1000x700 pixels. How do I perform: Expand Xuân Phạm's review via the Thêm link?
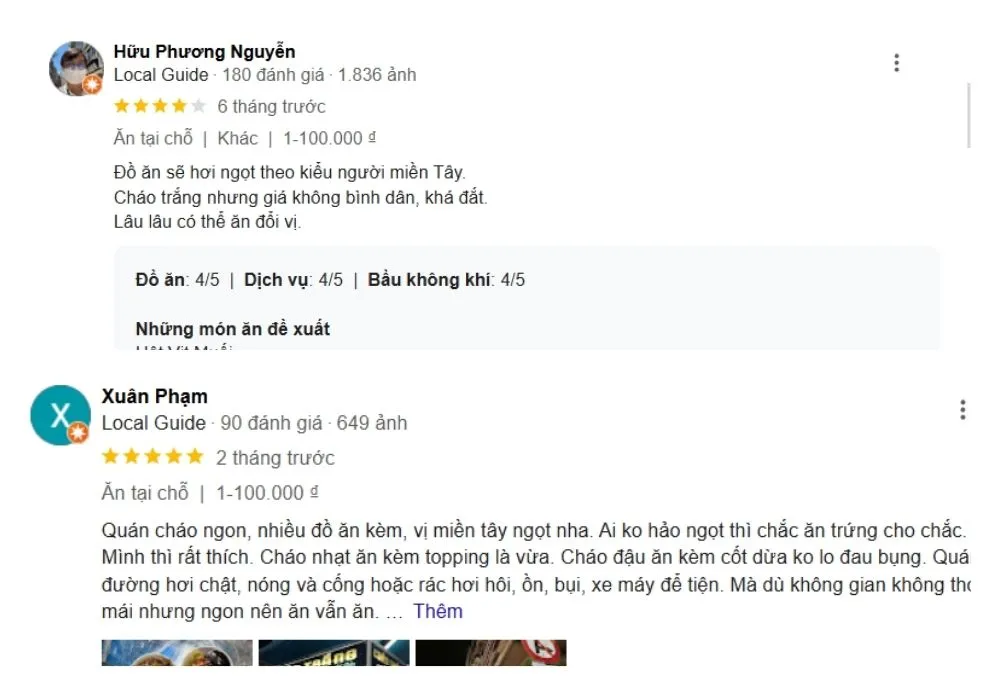[440, 611]
